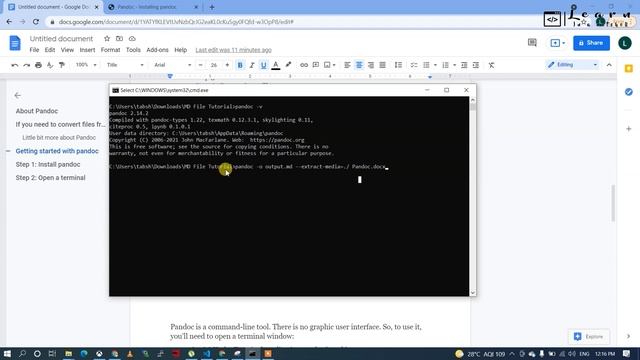Click the Docs home logo
The image size is (640, 360).
15,43
